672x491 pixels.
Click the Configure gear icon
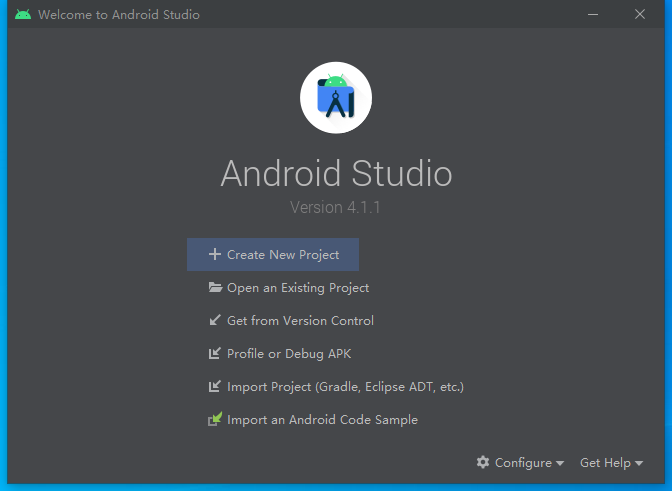click(483, 462)
